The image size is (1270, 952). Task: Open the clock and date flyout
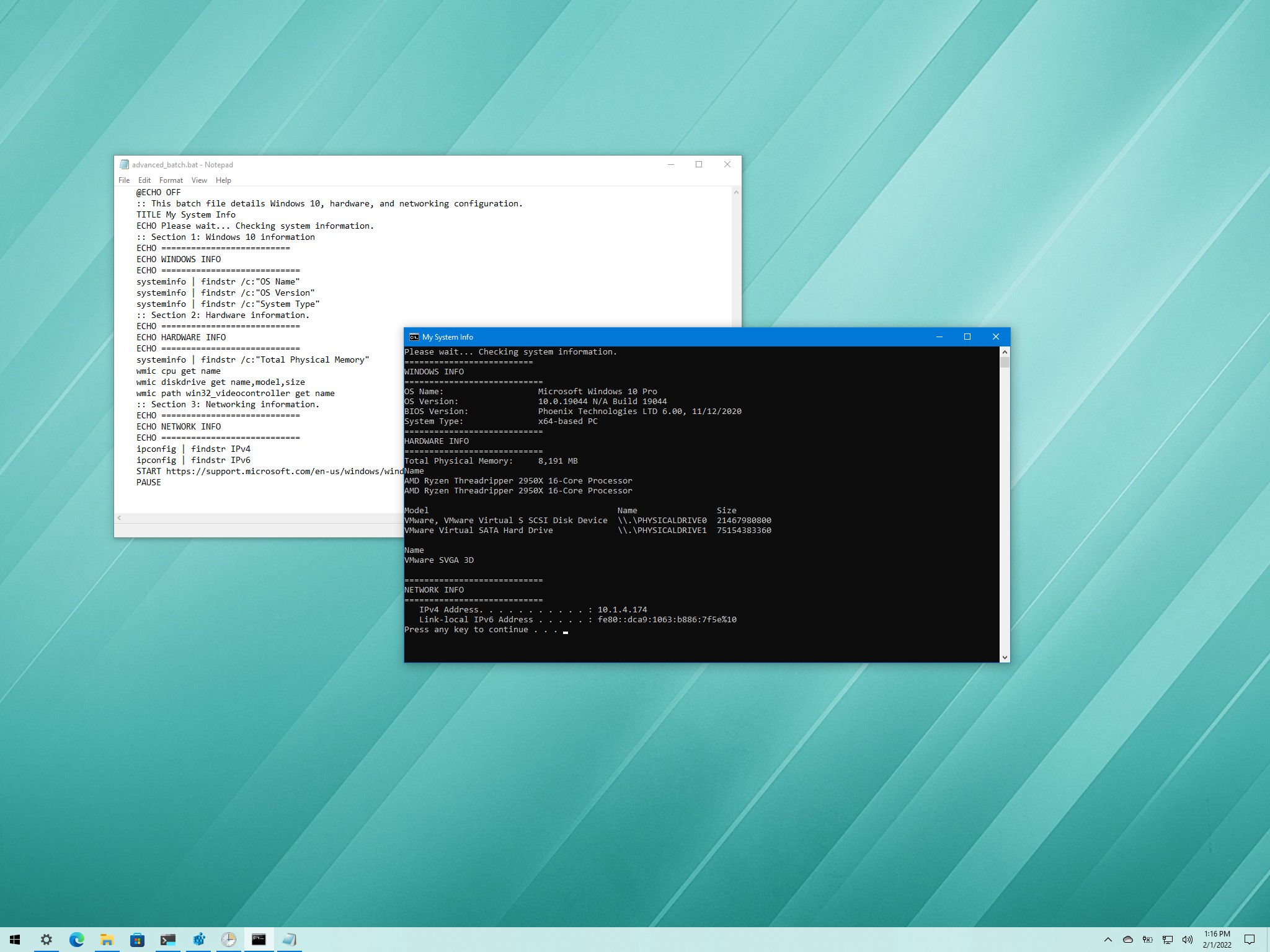click(1217, 940)
